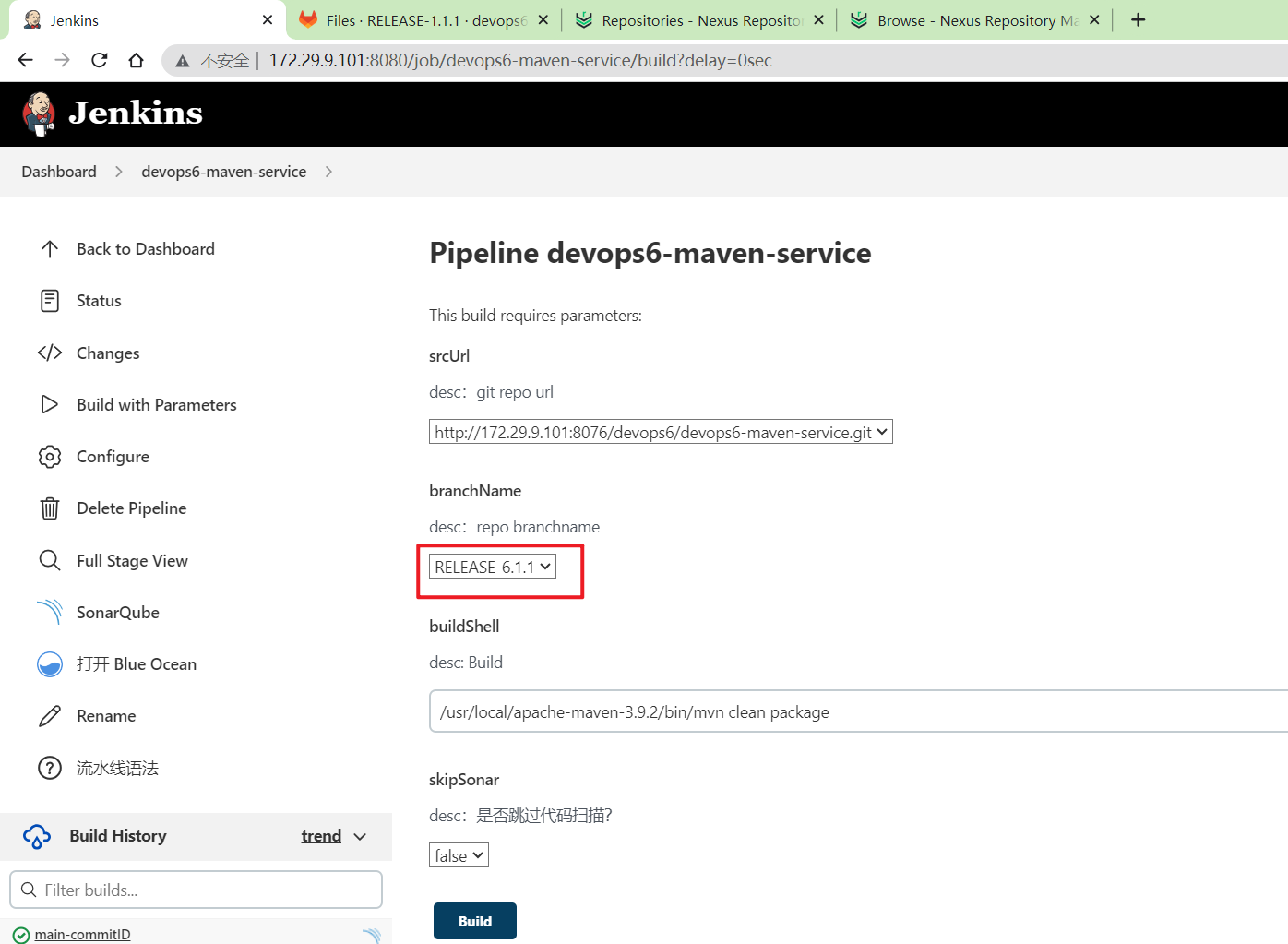This screenshot has width=1288, height=944.
Task: Click the blue Build button
Action: point(475,921)
